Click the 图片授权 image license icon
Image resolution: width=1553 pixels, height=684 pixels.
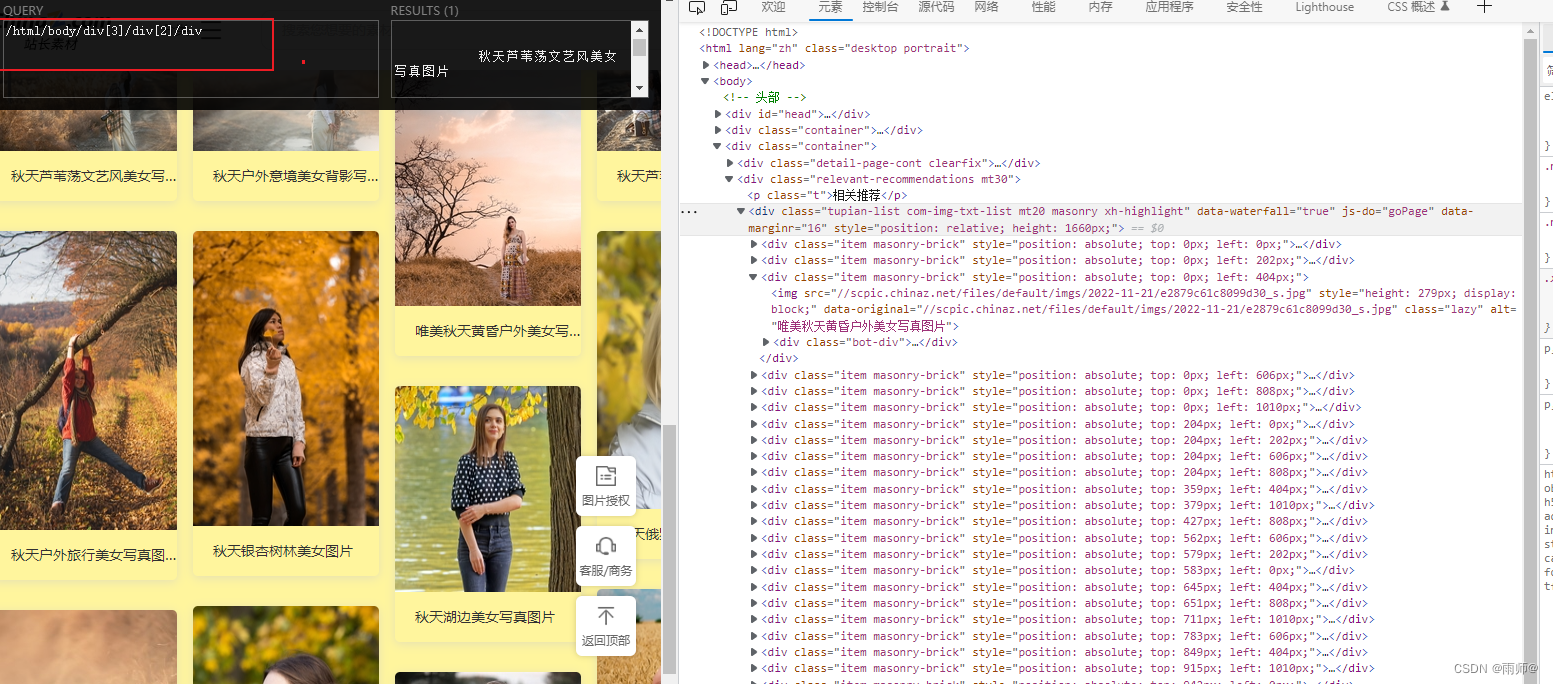point(605,485)
